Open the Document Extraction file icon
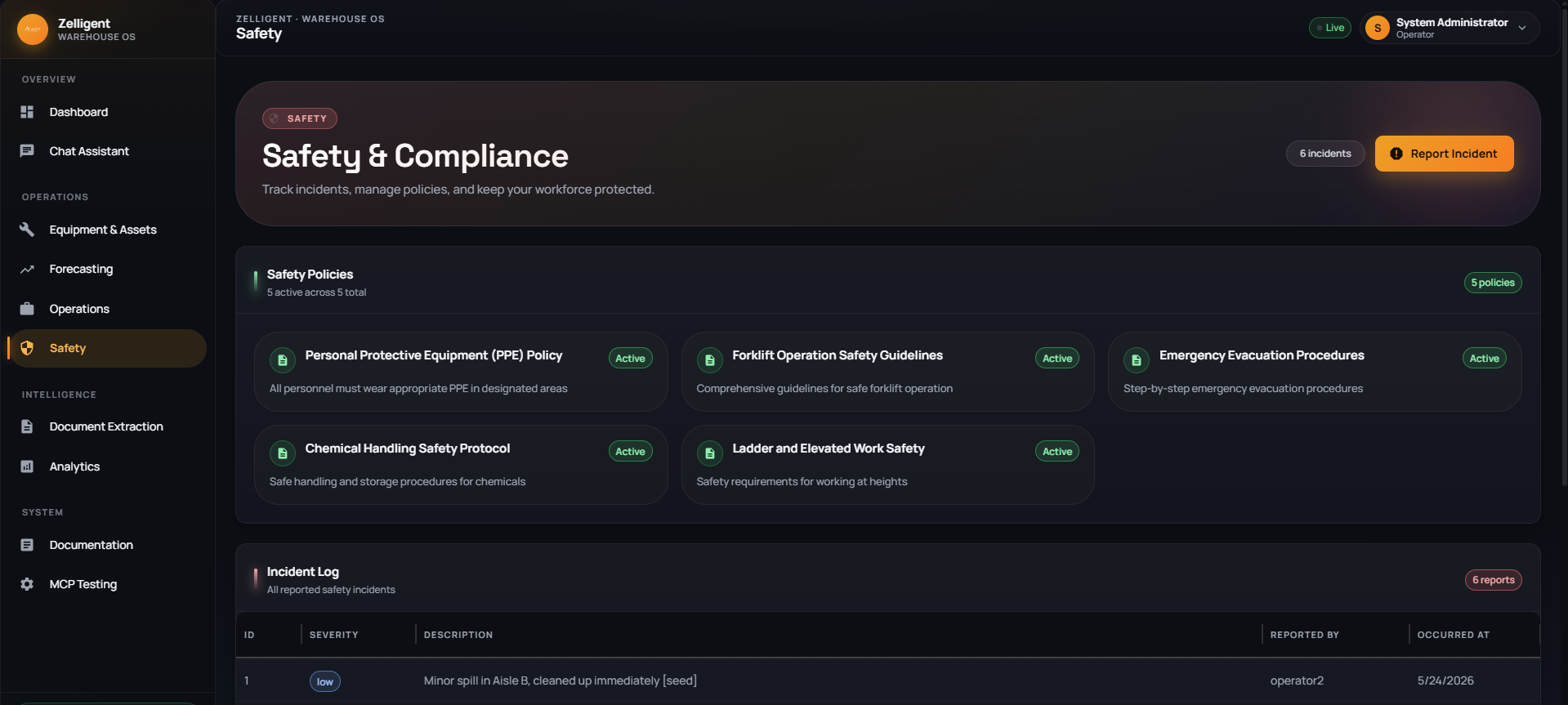This screenshot has height=705, width=1568. coord(27,426)
